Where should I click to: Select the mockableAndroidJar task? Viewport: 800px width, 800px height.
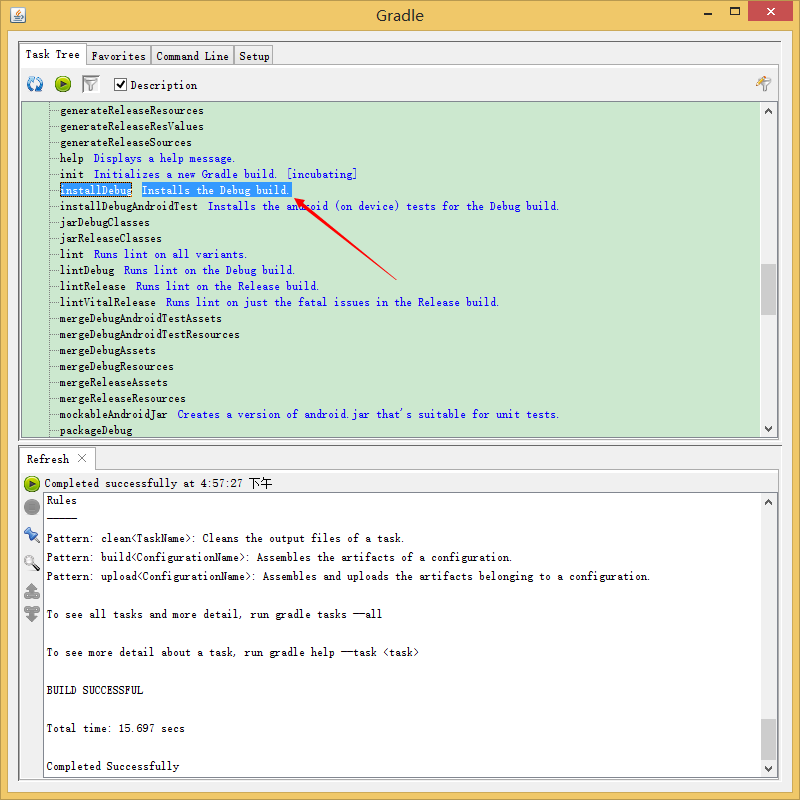113,414
